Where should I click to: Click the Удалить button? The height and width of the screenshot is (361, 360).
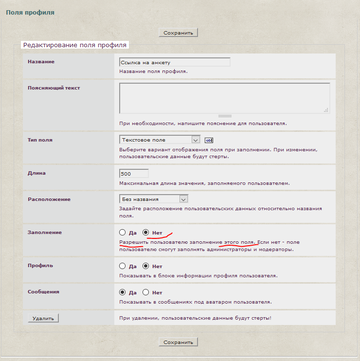click(x=43, y=318)
